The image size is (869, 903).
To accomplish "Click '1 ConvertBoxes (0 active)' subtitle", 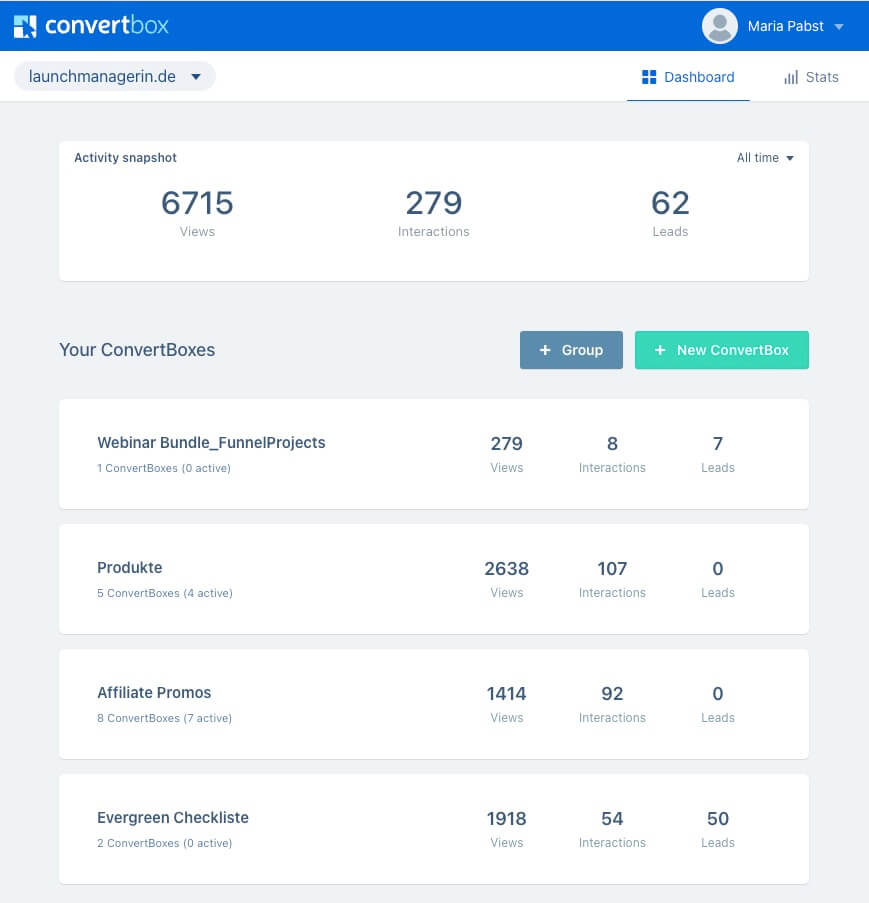I will click(x=164, y=468).
